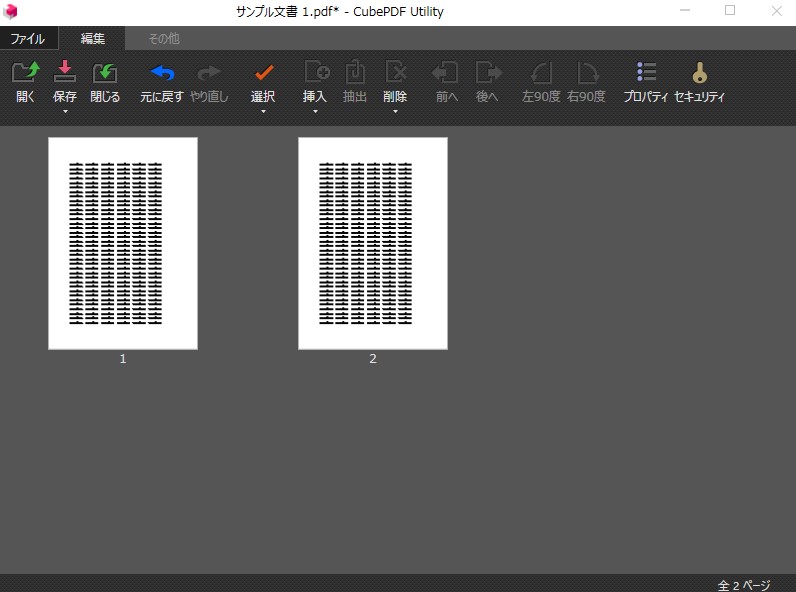Click the 選択 (Select) checkmark icon
The width and height of the screenshot is (796, 592).
[263, 73]
